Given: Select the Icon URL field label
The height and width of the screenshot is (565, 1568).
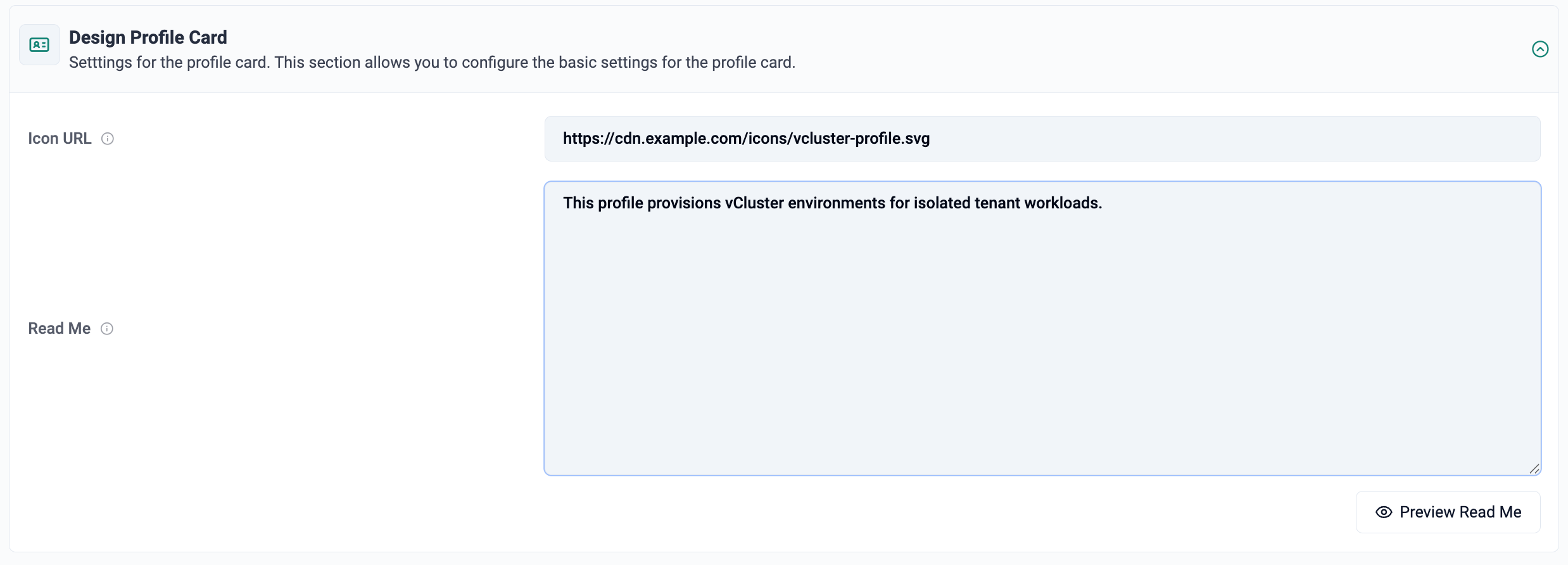Looking at the screenshot, I should (x=60, y=139).
